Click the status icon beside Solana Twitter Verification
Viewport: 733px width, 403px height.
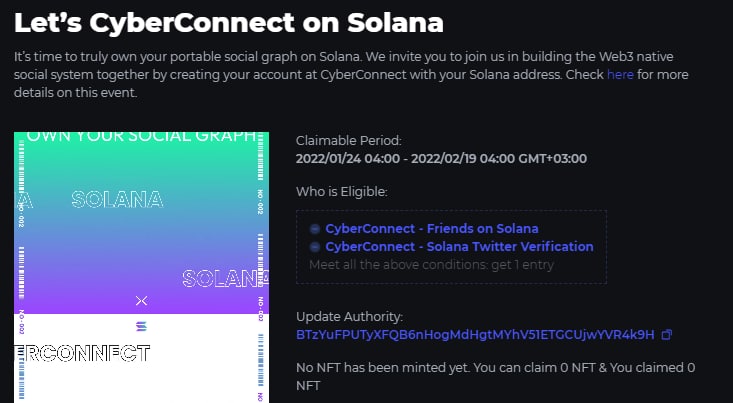[x=316, y=247]
